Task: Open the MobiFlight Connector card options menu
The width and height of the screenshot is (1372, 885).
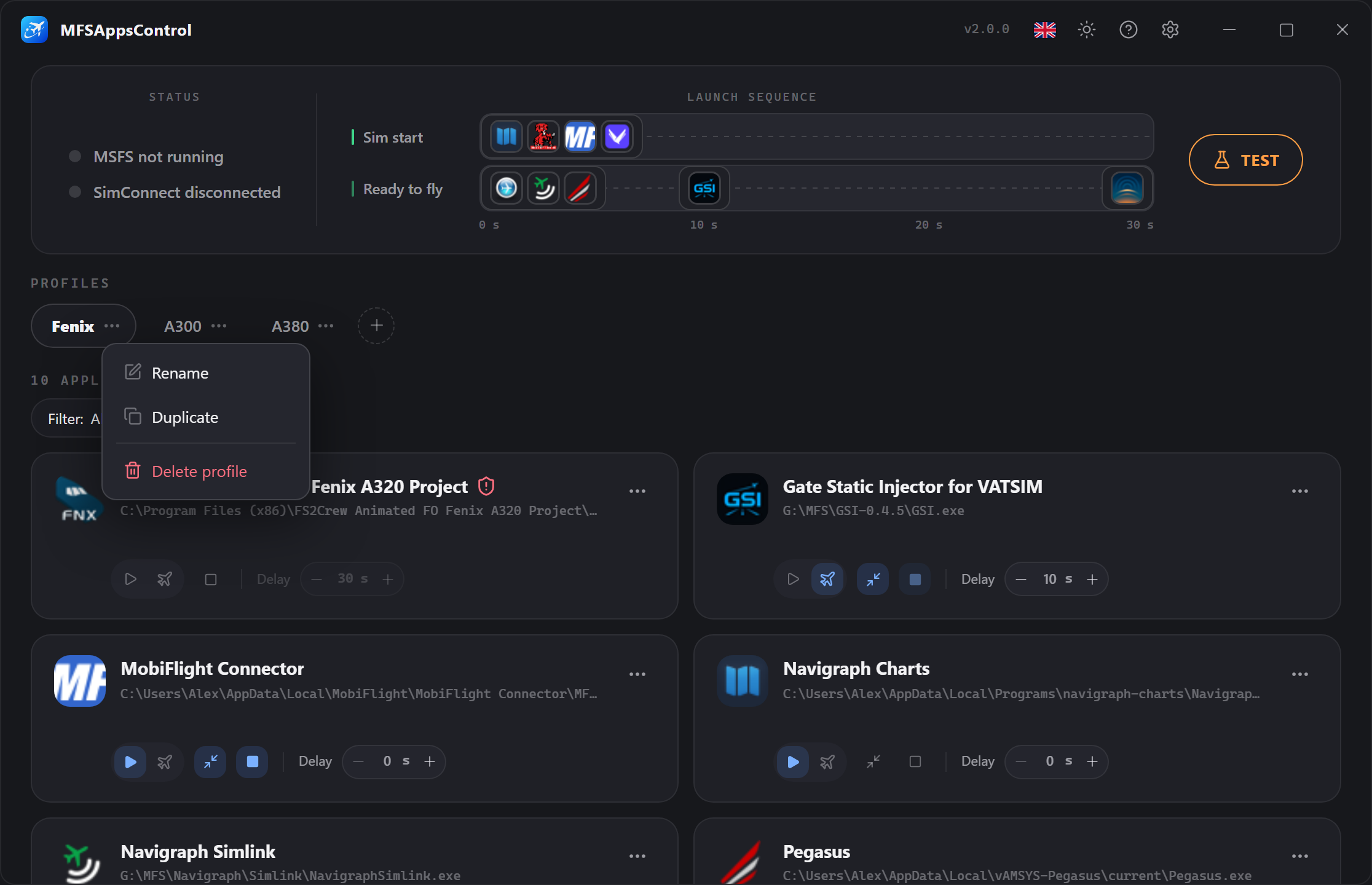Action: (x=637, y=674)
